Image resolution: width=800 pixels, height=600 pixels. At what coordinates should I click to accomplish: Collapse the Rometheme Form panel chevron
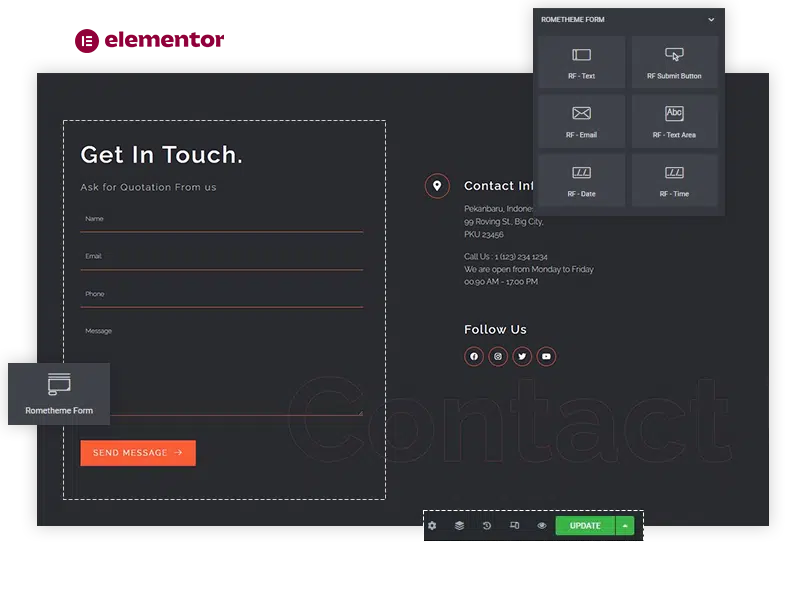click(x=711, y=20)
